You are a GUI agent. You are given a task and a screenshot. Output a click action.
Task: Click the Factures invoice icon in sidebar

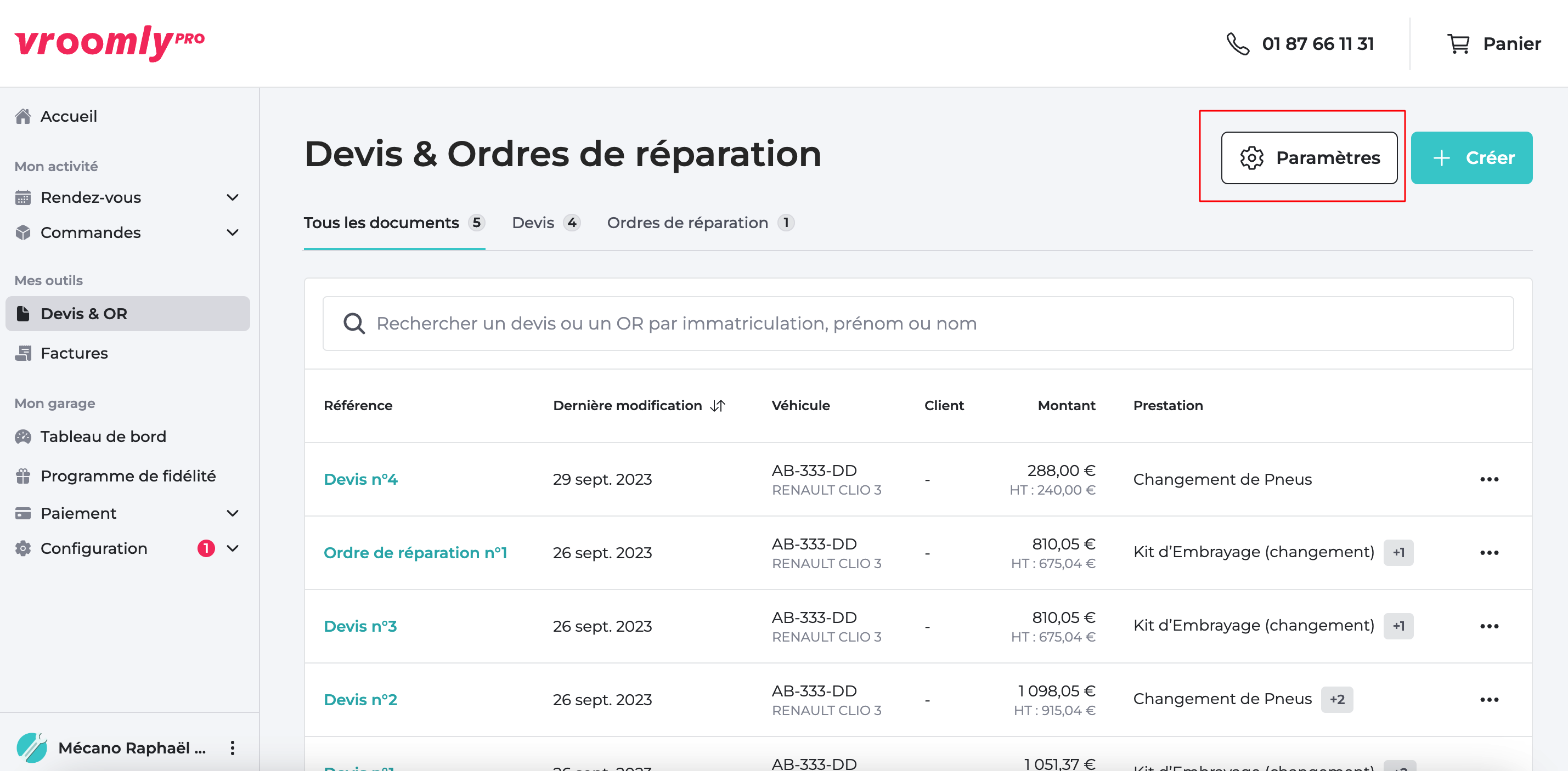click(x=23, y=353)
